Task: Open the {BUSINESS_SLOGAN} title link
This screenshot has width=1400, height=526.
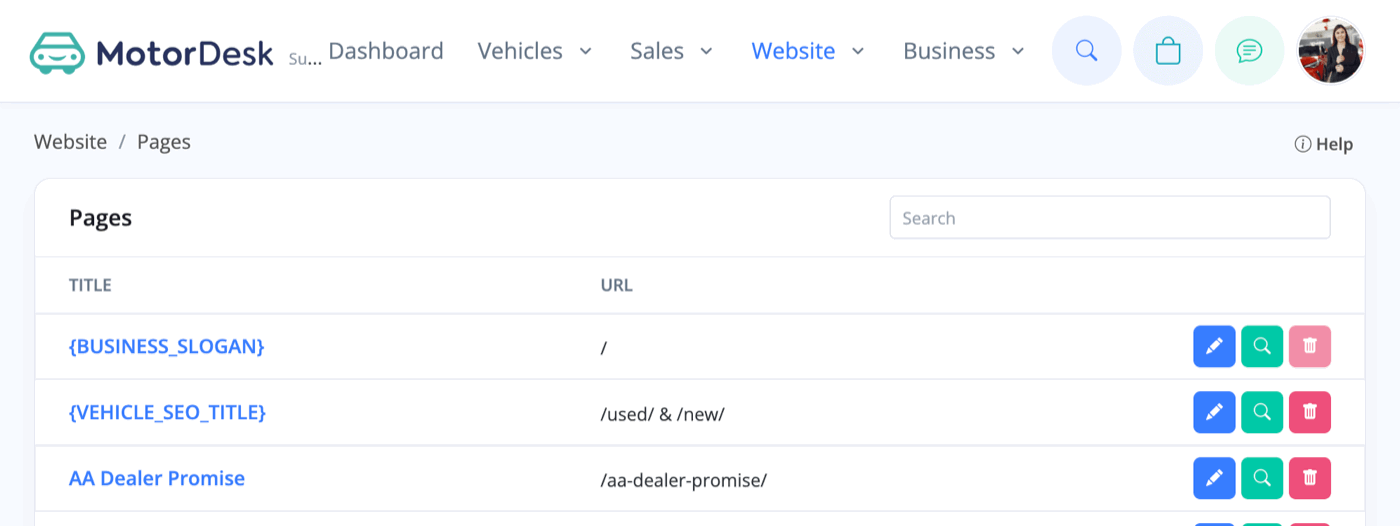Action: tap(167, 346)
